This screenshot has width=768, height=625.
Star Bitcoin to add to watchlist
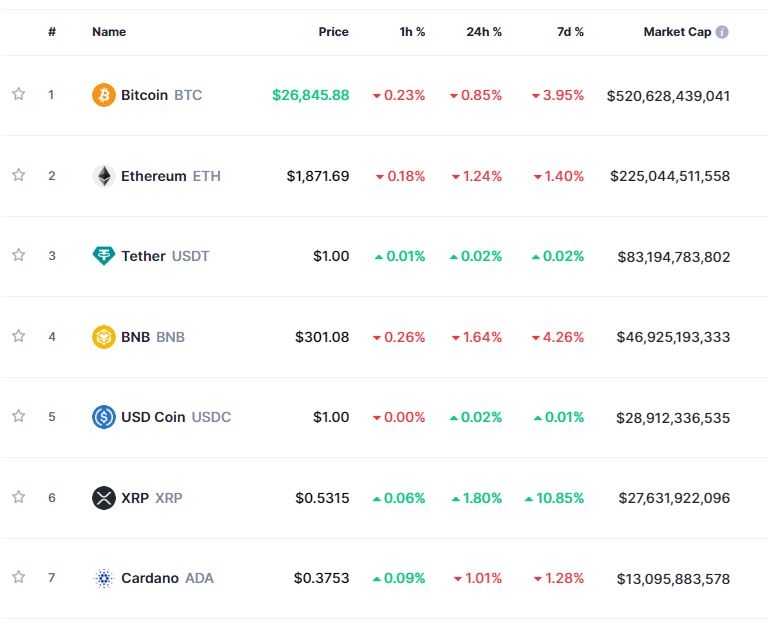pos(18,94)
